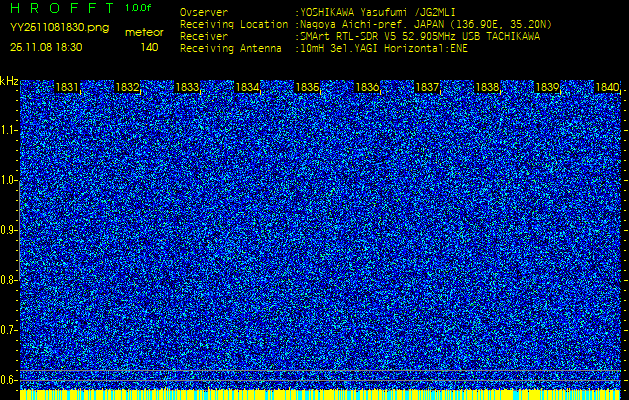This screenshot has height=400, width=629.
Task: Click the 0.7 frequency axis label
Action: coord(8,330)
